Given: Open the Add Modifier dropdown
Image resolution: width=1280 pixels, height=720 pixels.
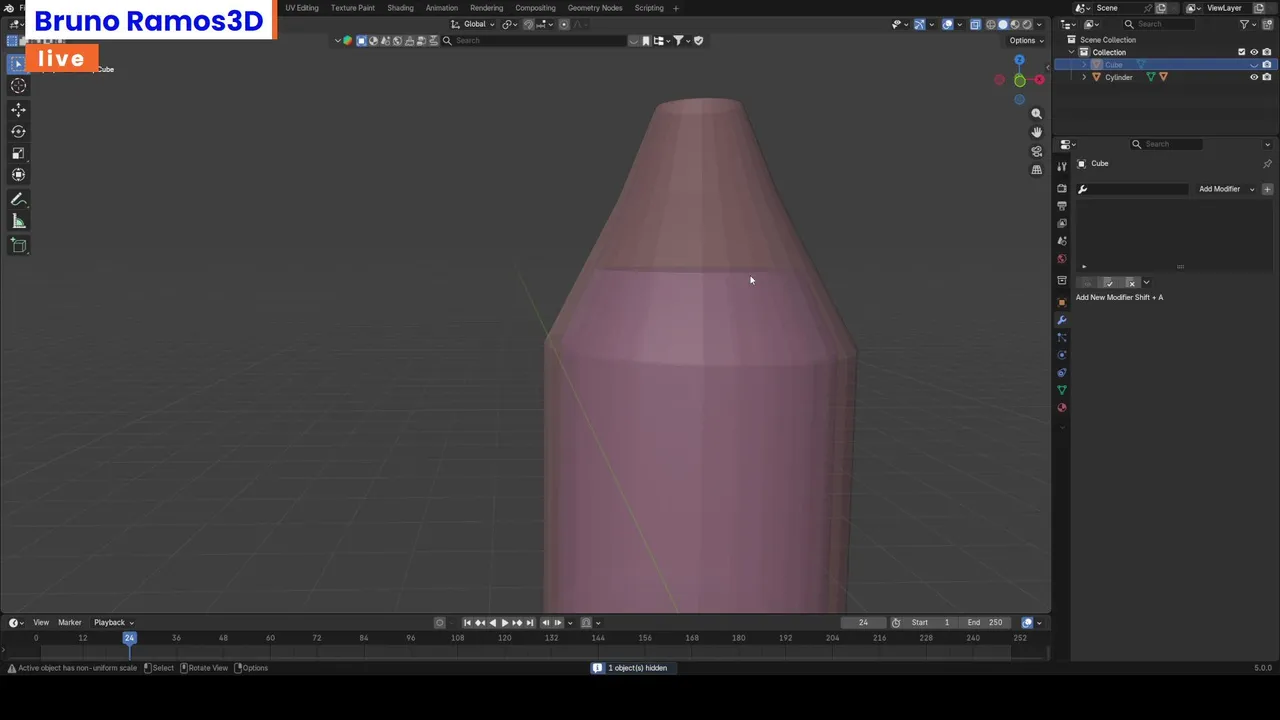Looking at the screenshot, I should coord(1226,189).
